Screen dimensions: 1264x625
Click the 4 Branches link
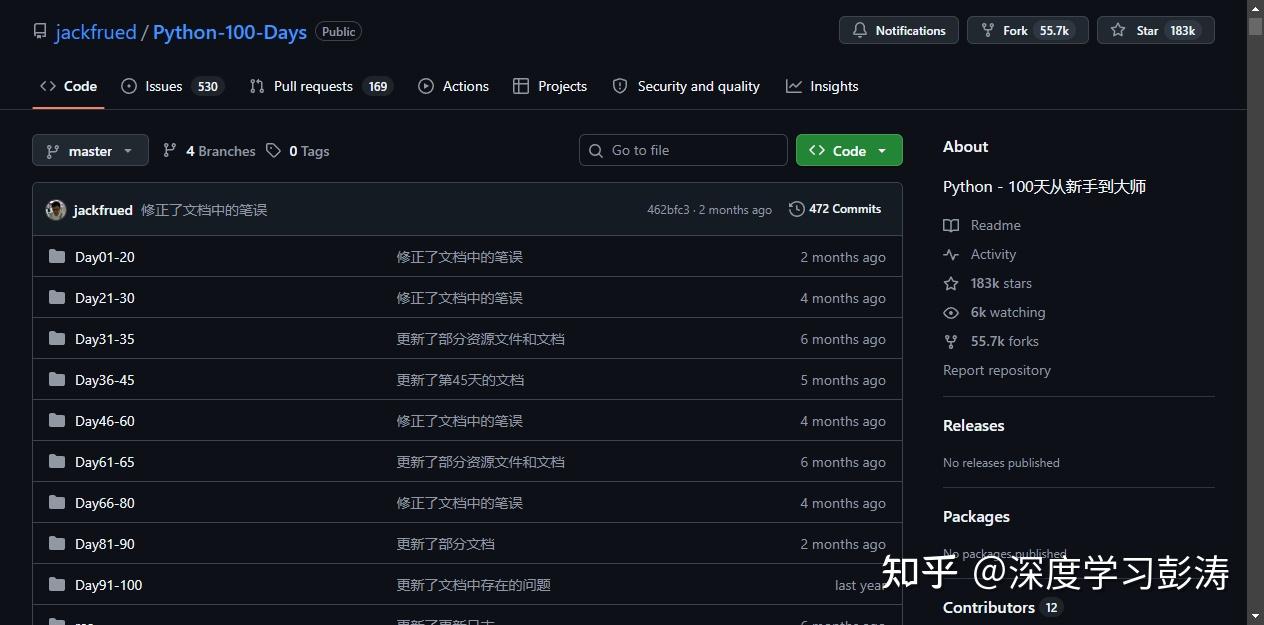[209, 151]
